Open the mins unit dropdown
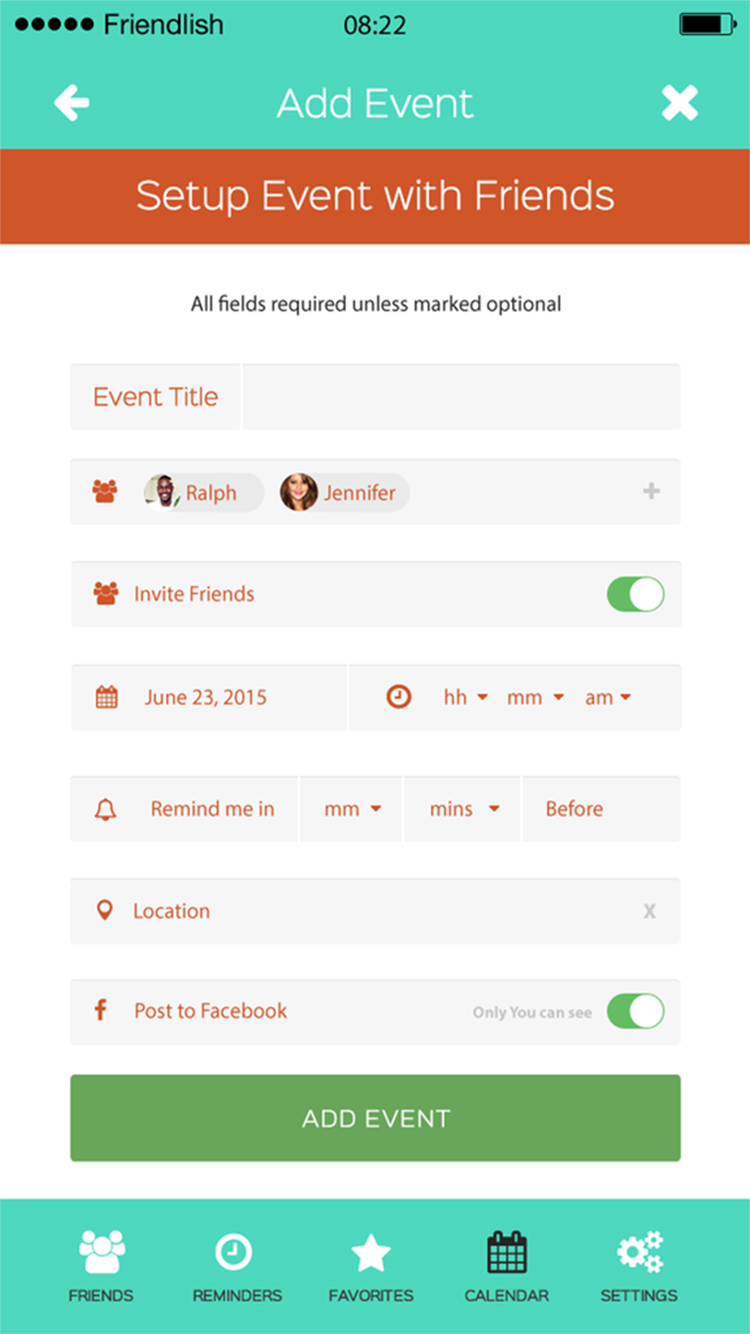The width and height of the screenshot is (750, 1334). pos(464,809)
